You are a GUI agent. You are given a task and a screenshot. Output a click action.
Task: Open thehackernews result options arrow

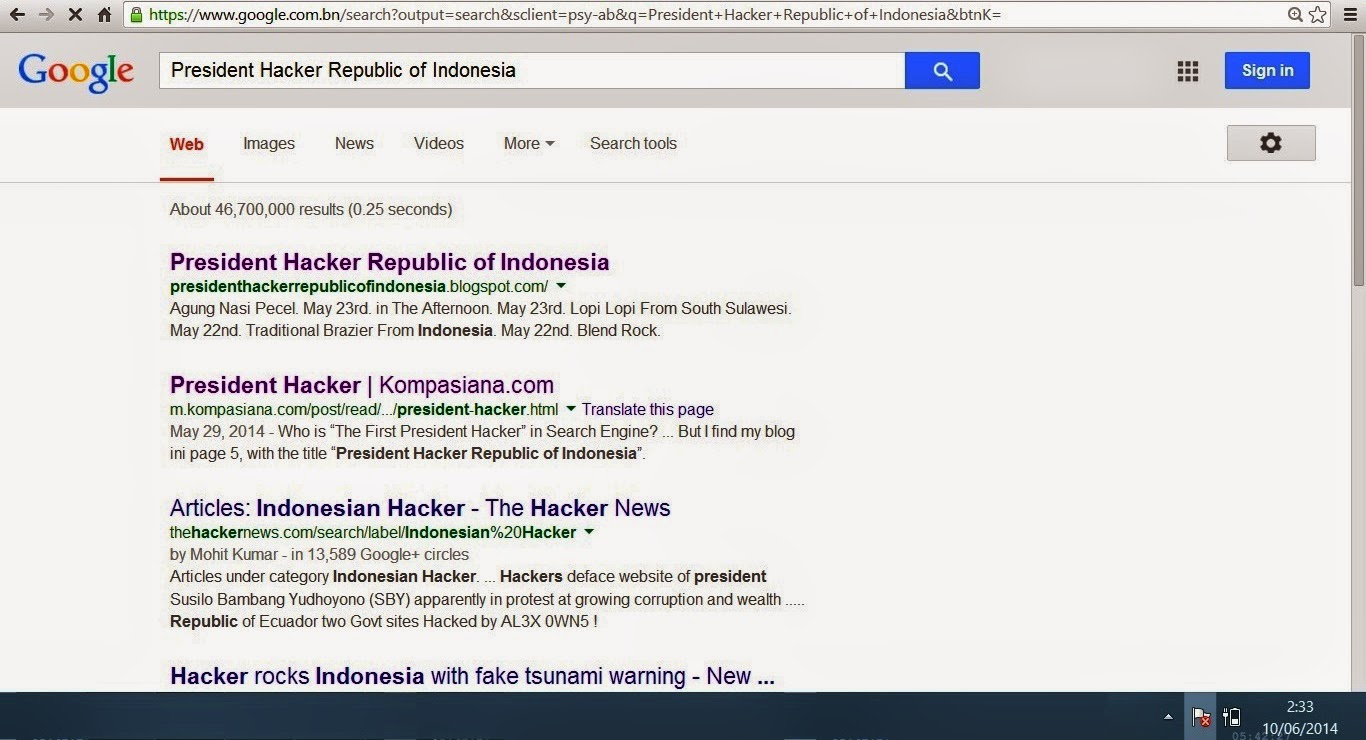(589, 532)
